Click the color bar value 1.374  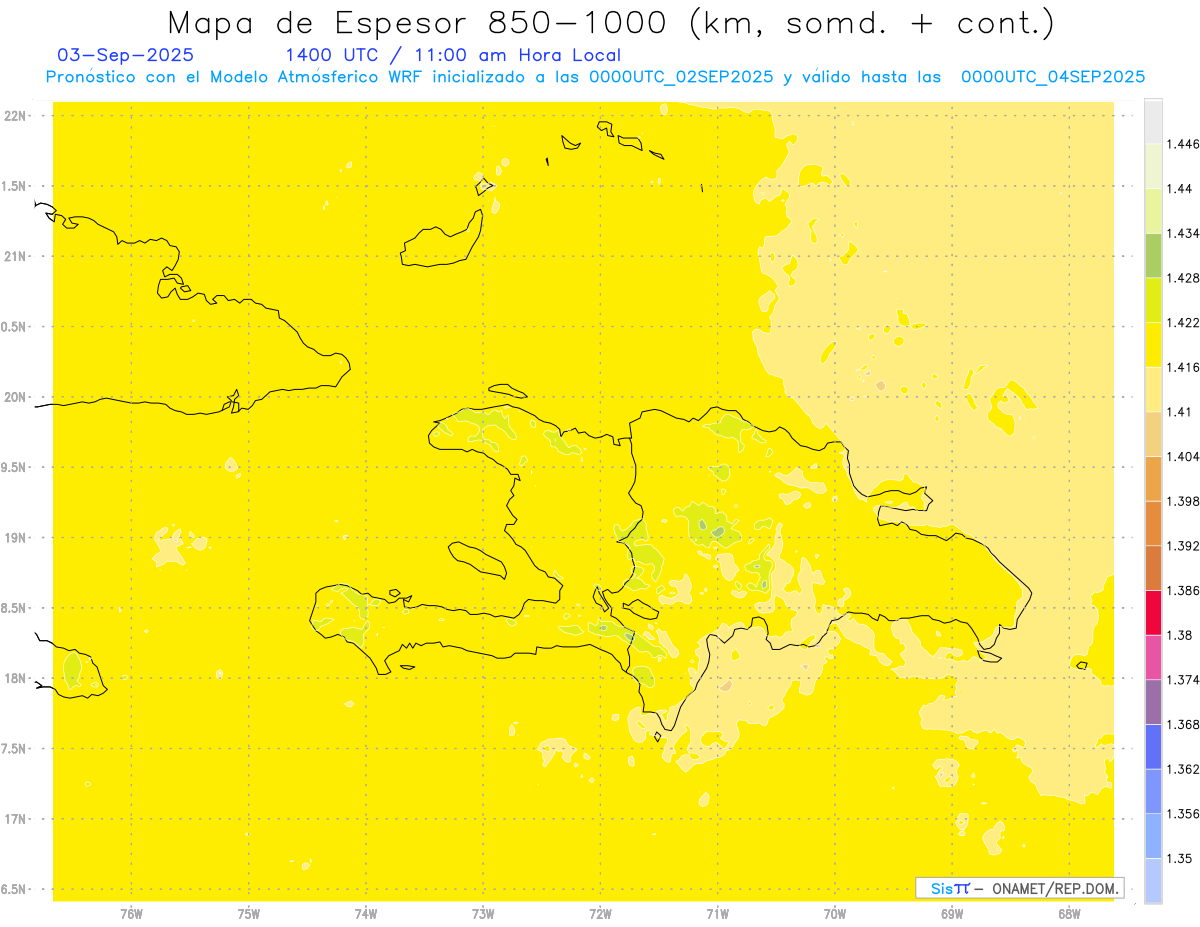[x=1183, y=680]
